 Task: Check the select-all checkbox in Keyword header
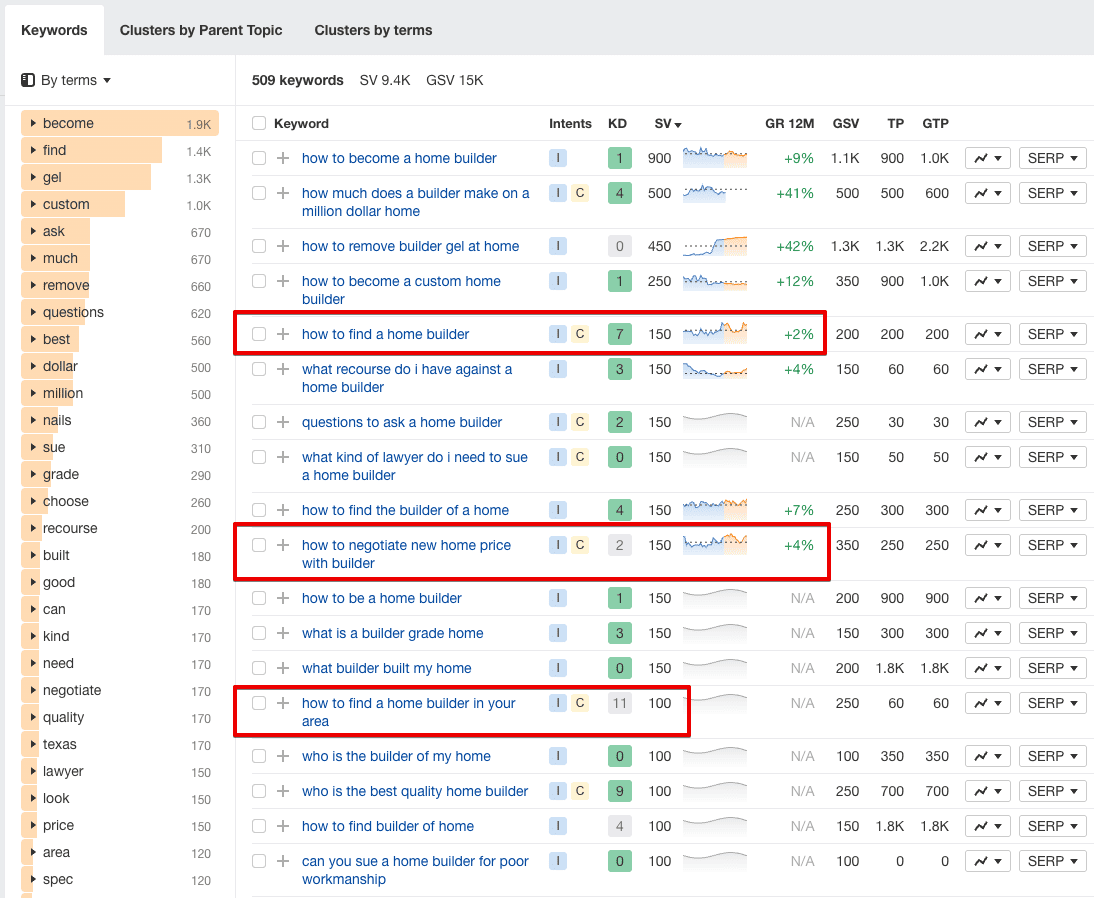click(259, 123)
